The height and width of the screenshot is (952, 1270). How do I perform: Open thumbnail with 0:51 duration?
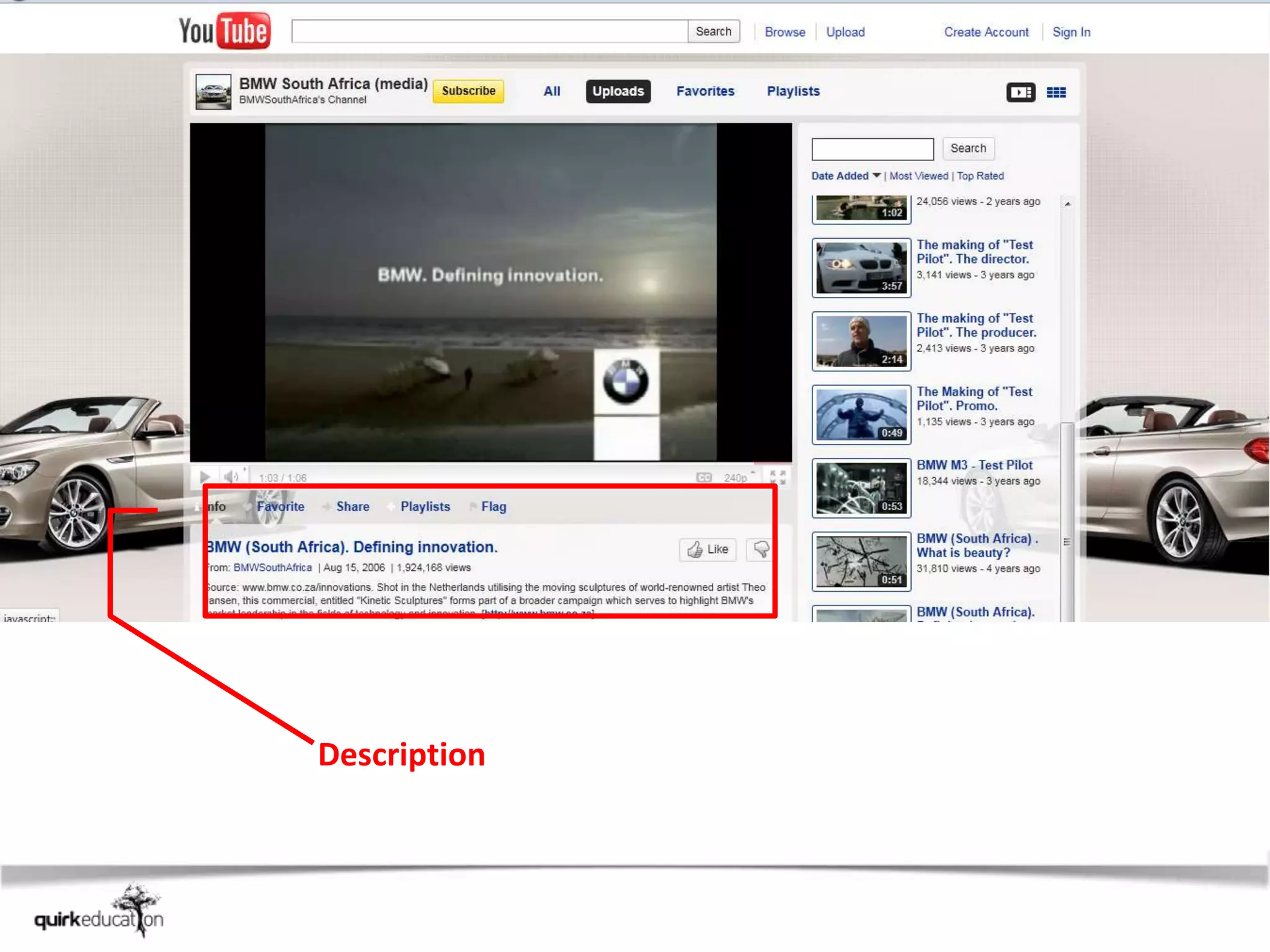pos(861,562)
